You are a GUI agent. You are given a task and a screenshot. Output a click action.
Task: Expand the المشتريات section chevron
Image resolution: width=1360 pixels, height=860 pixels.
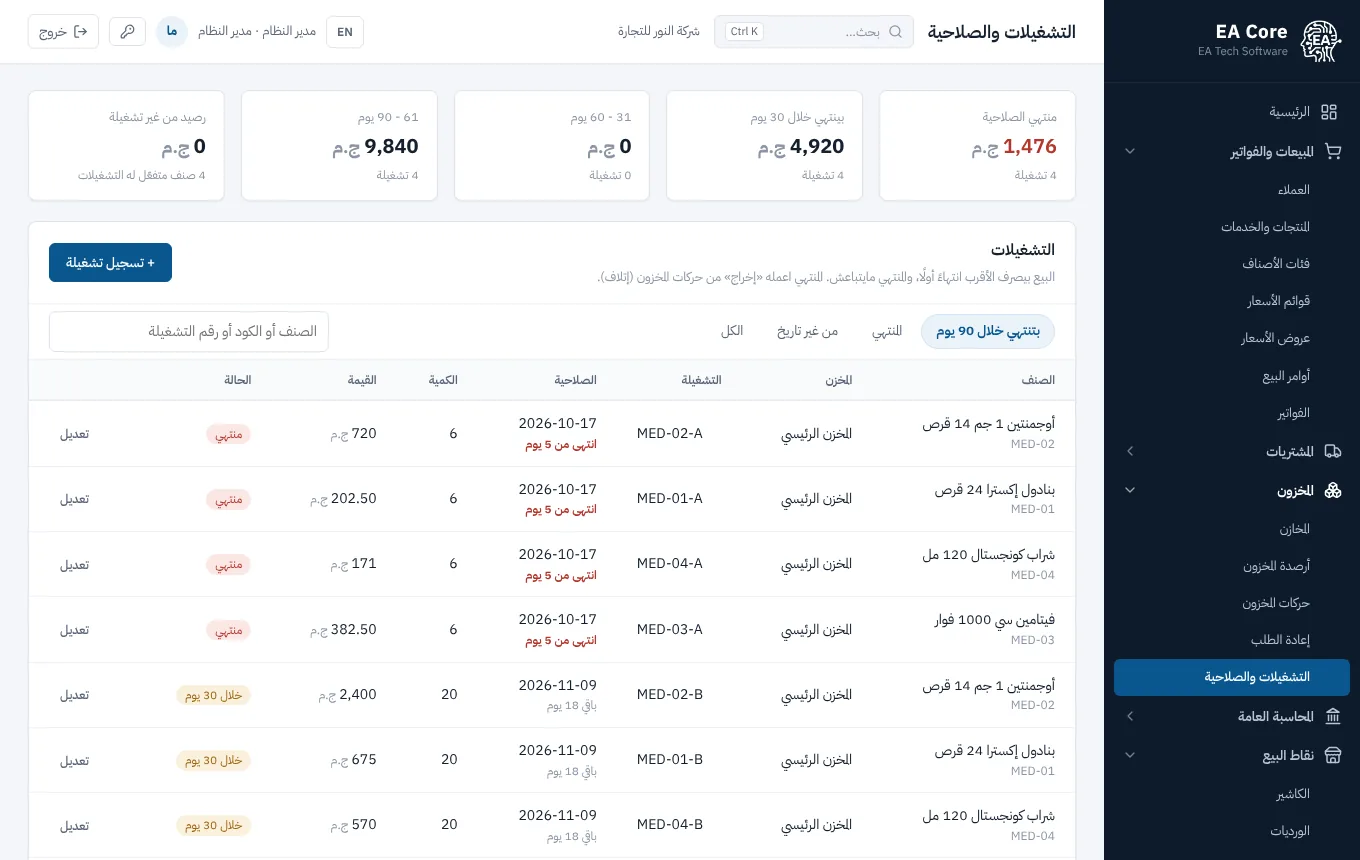click(1130, 452)
